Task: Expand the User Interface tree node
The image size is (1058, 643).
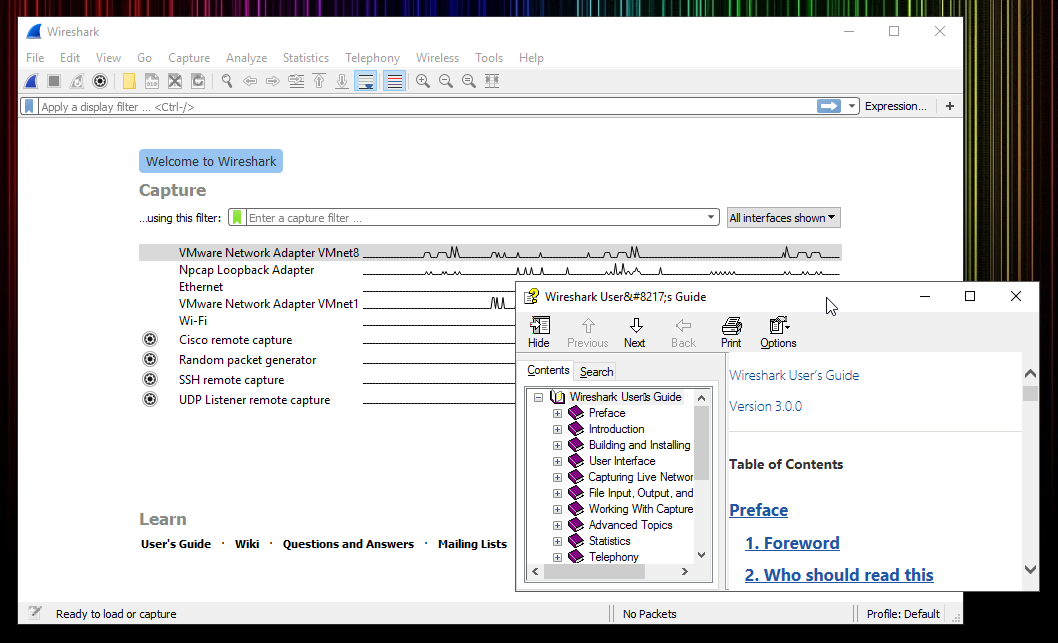Action: 557,462
